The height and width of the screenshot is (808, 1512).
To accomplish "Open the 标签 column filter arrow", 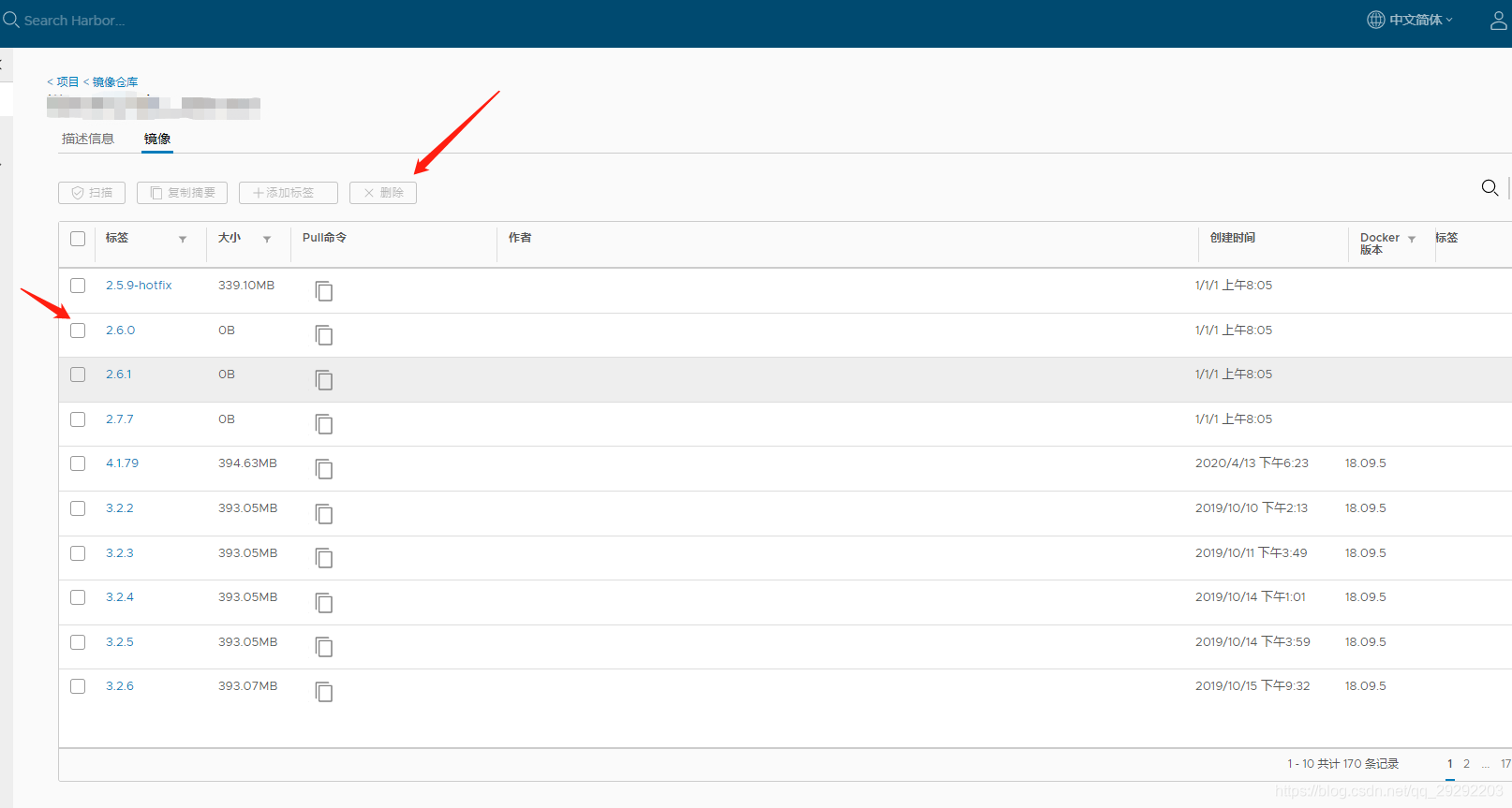I will click(183, 240).
